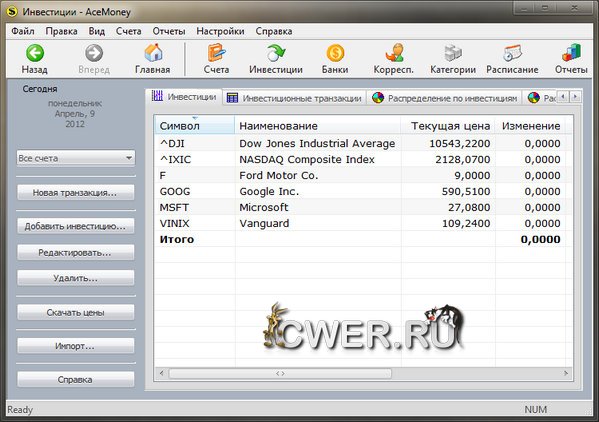Screen dimensions: 599x422
Task: Click Google Inc. name cell
Action: point(269,192)
